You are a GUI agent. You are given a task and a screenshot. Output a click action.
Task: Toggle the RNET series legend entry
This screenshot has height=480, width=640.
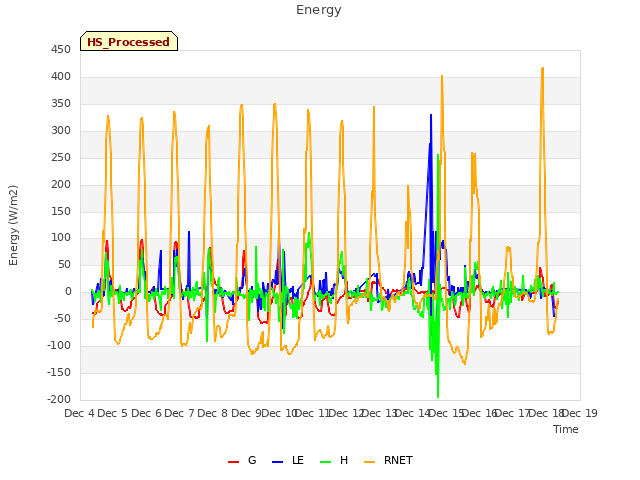[x=388, y=460]
